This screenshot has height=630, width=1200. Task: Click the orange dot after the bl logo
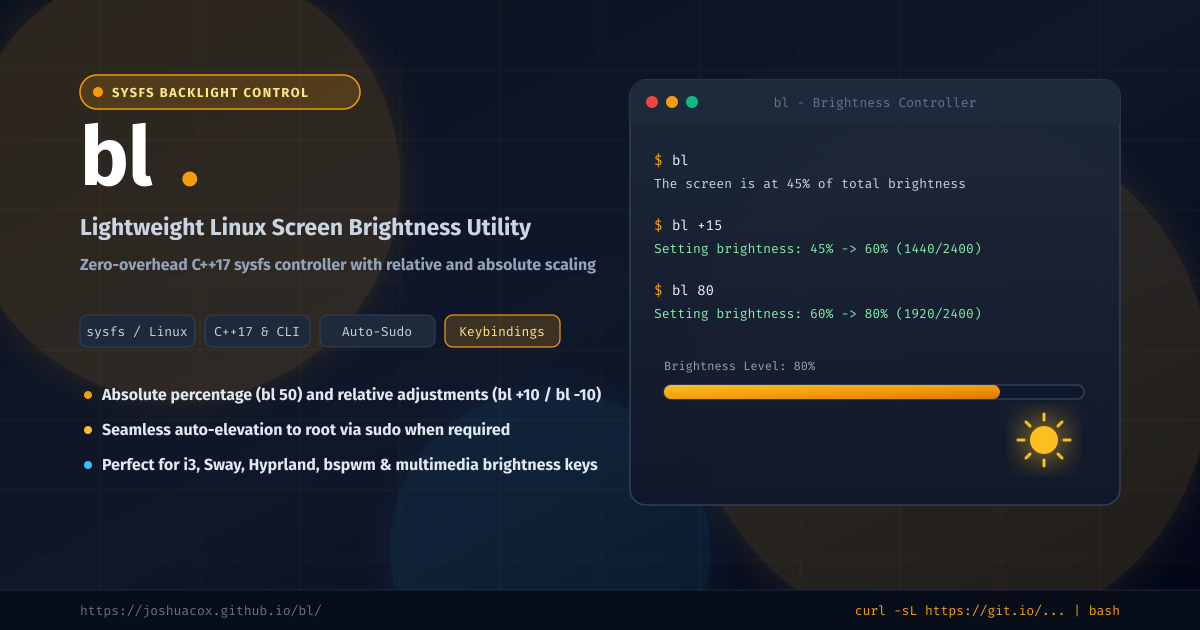pos(190,179)
